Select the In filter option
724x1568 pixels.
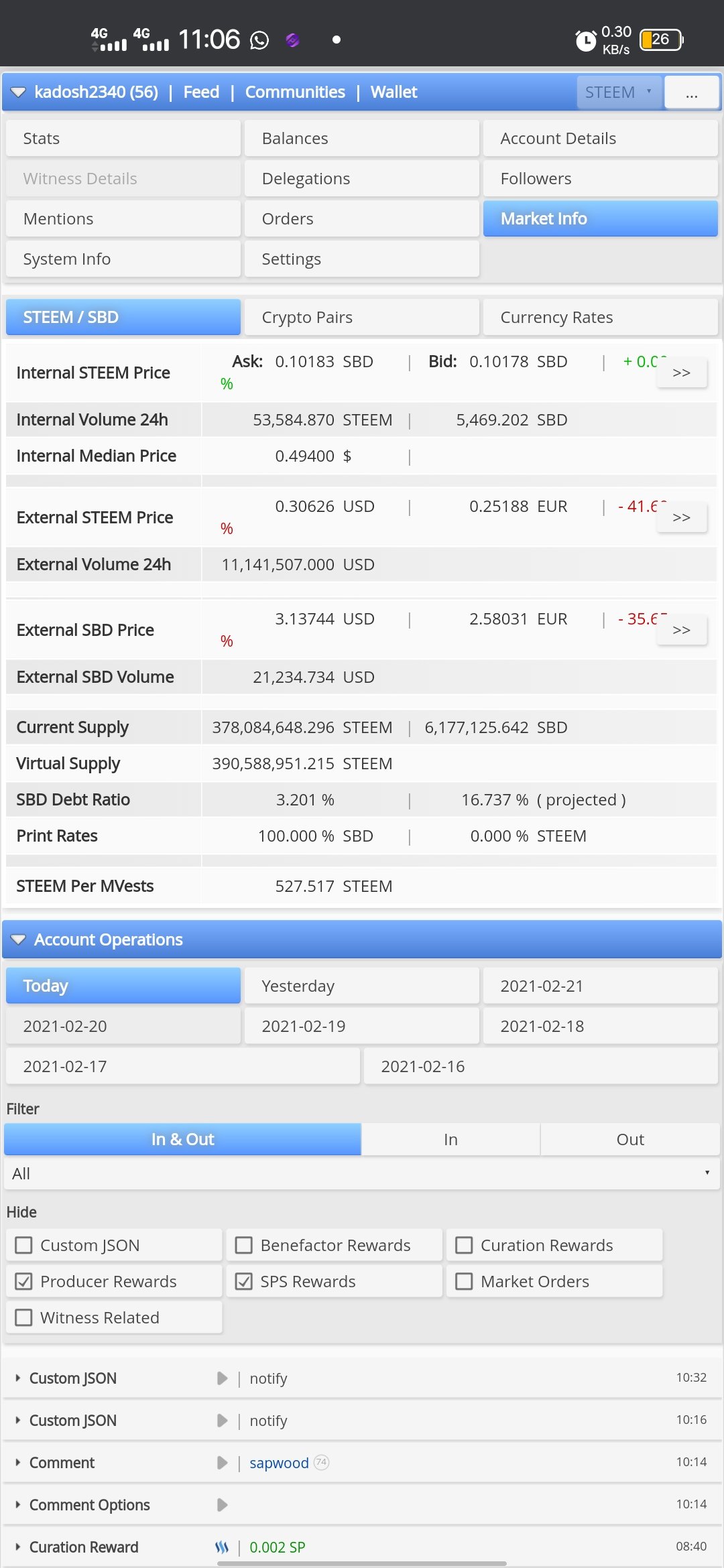[x=450, y=1139]
